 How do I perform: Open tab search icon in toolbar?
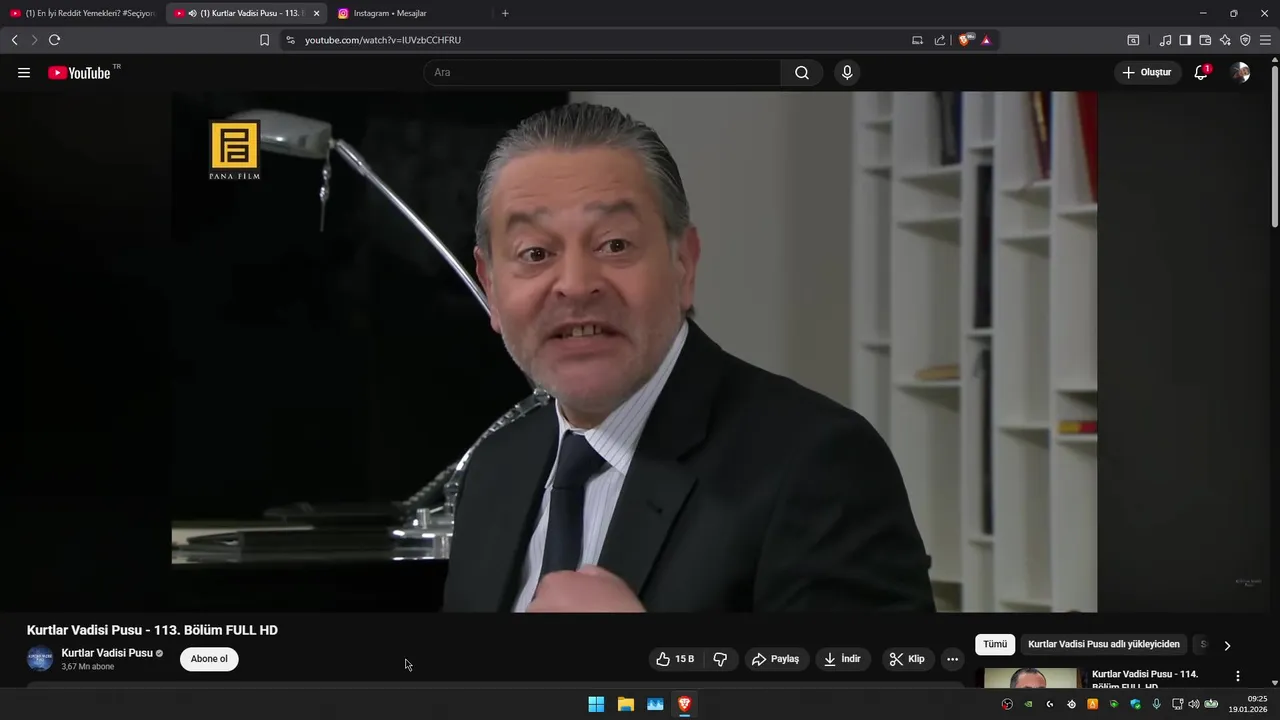[x=1133, y=40]
